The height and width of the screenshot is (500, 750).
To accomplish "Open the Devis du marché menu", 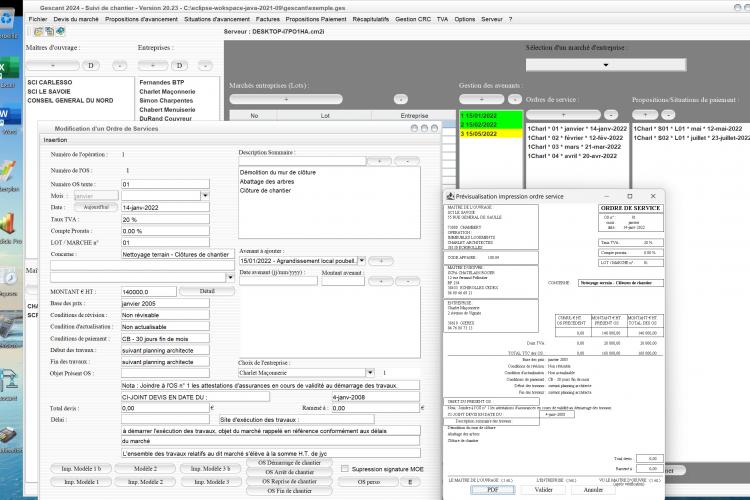I will 76,19.
